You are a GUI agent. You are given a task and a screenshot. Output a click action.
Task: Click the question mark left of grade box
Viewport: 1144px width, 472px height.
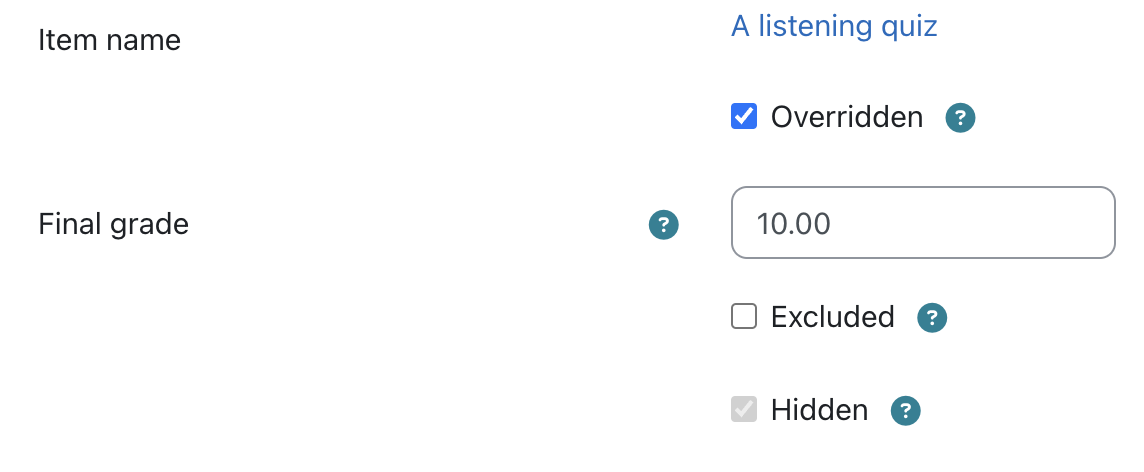tap(663, 225)
